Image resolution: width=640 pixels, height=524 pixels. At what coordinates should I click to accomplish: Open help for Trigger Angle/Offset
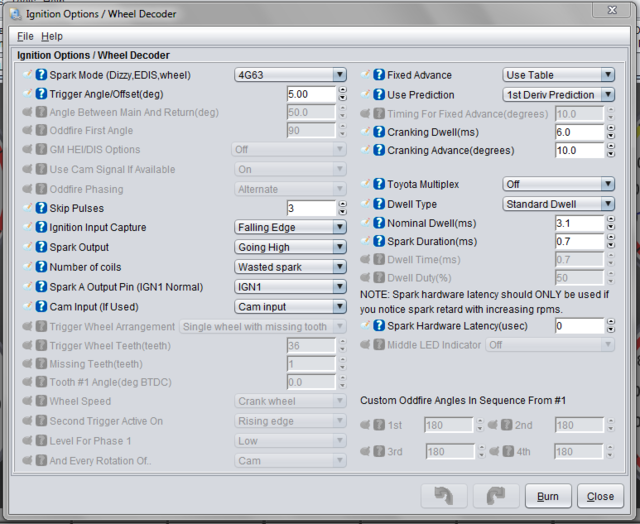[41, 94]
